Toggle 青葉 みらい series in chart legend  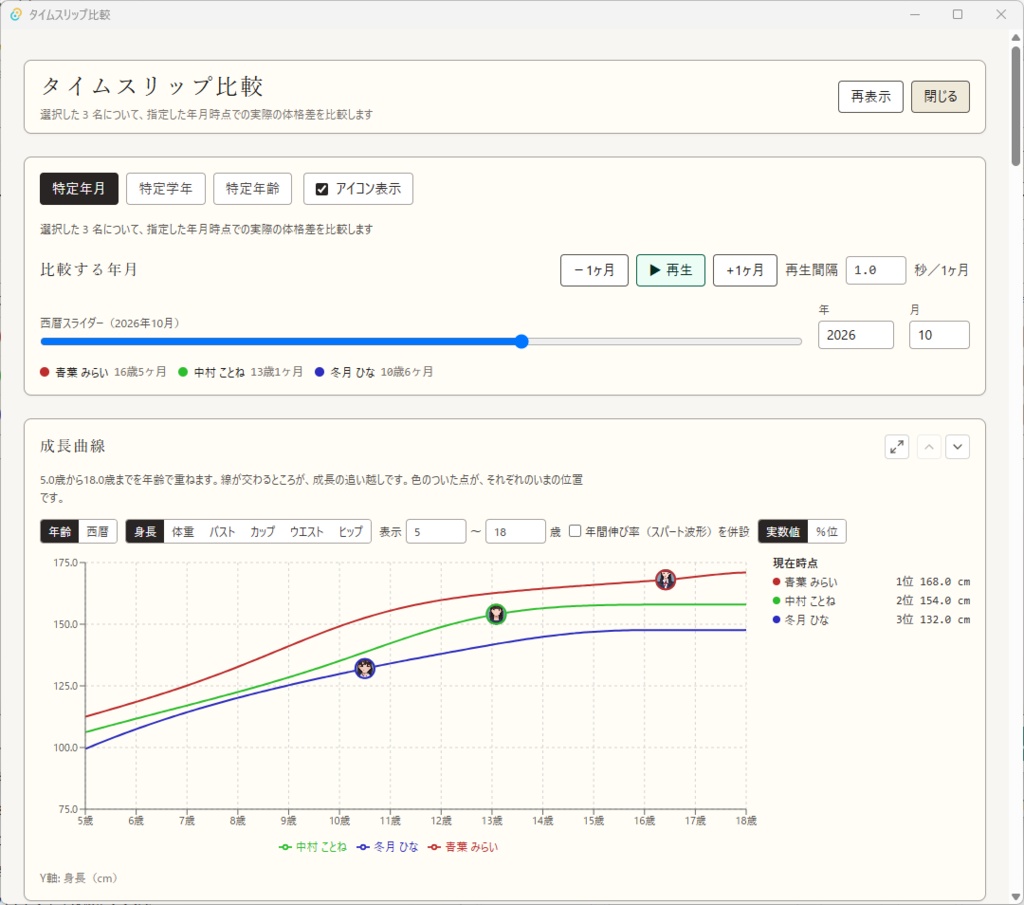pos(463,847)
